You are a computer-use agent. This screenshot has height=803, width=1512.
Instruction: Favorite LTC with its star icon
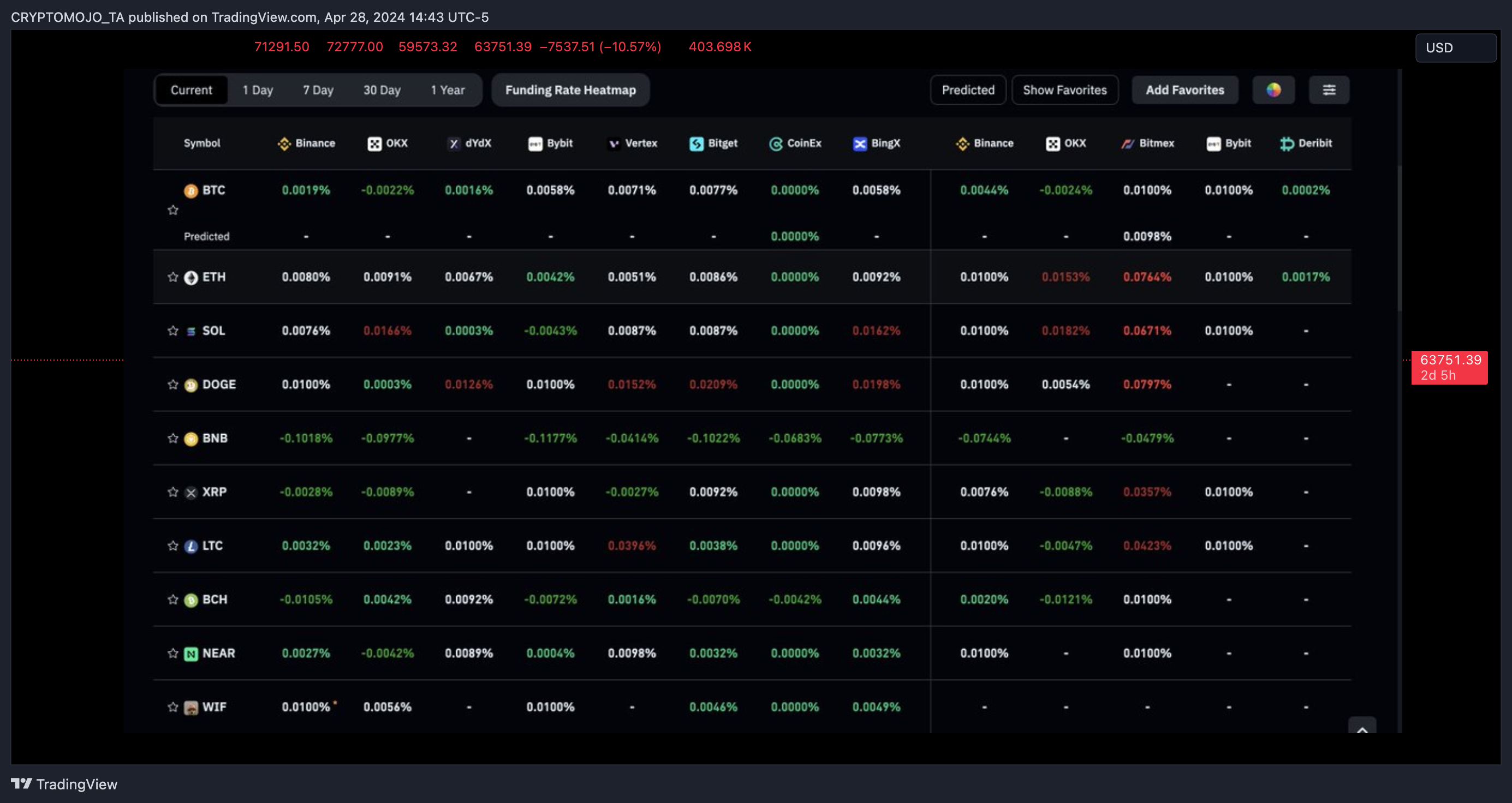[172, 546]
